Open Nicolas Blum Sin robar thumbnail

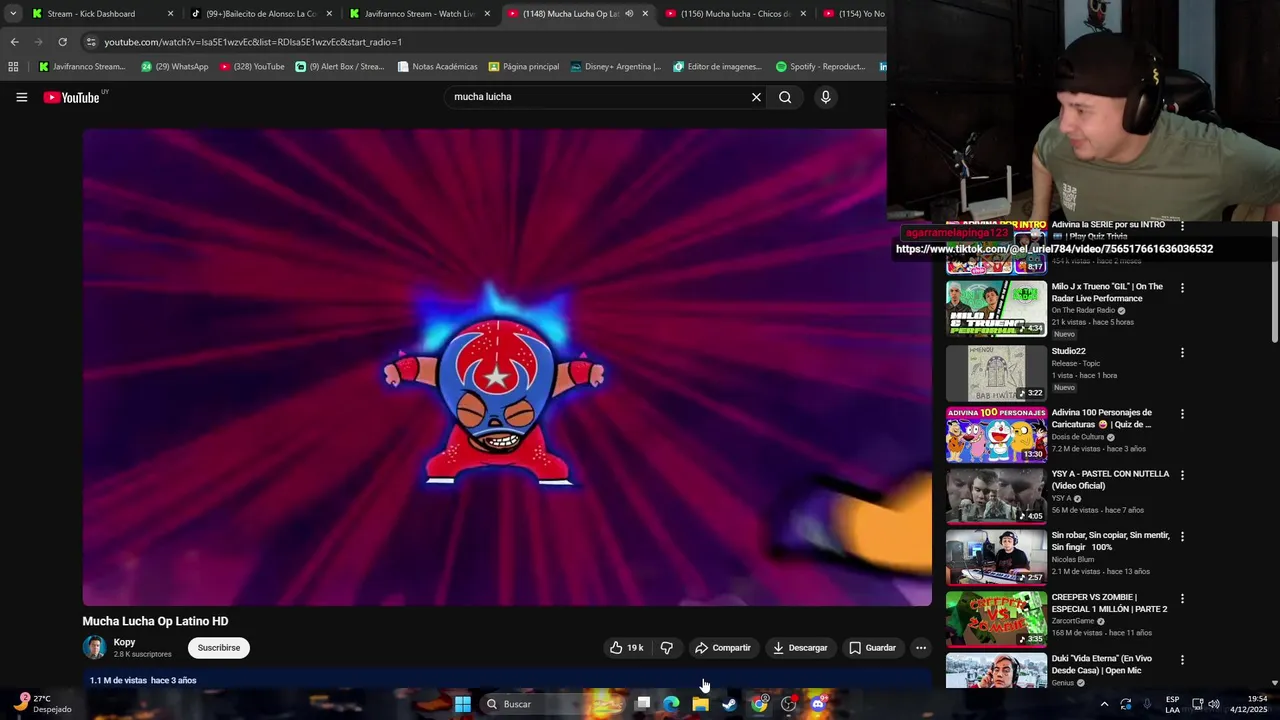pyautogui.click(x=996, y=557)
